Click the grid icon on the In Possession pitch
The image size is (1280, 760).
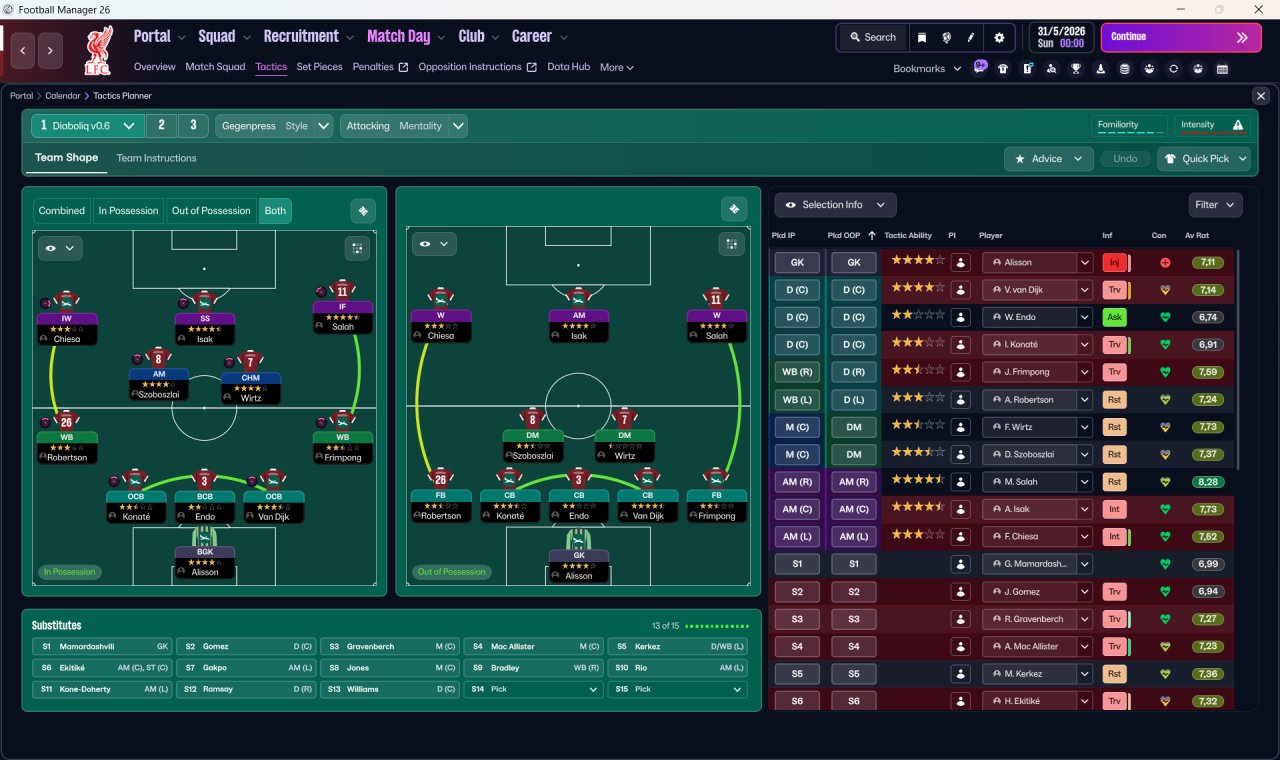click(356, 247)
